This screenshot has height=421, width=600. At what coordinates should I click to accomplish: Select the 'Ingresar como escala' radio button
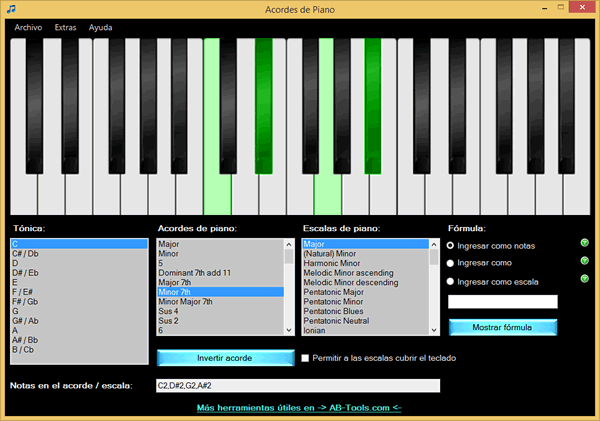point(450,282)
